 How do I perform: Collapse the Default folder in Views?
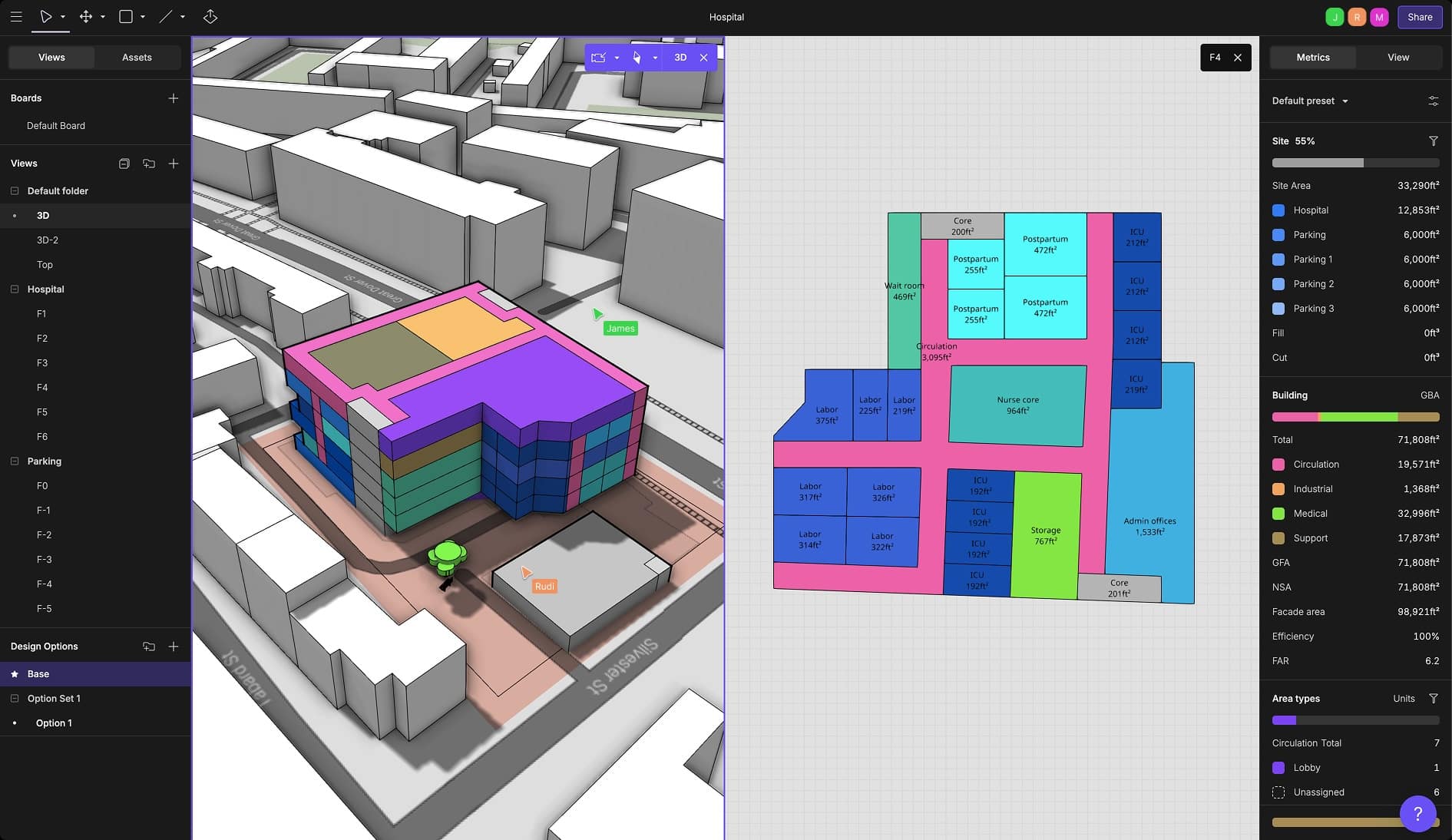point(15,191)
